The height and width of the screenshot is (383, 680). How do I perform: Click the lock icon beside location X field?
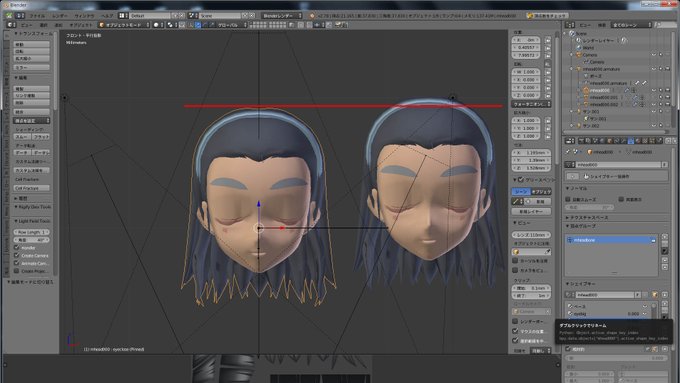click(548, 40)
